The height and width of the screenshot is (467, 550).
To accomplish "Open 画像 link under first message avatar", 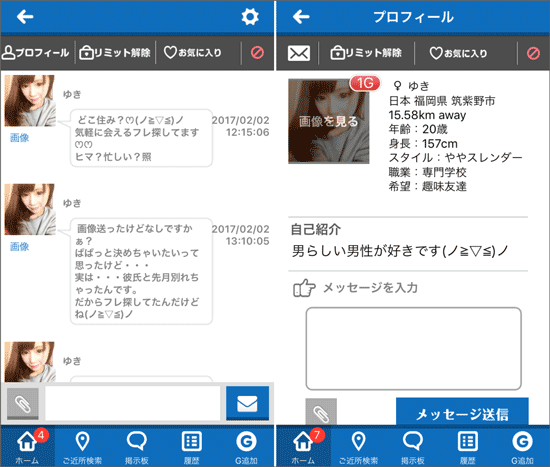I will (20, 138).
